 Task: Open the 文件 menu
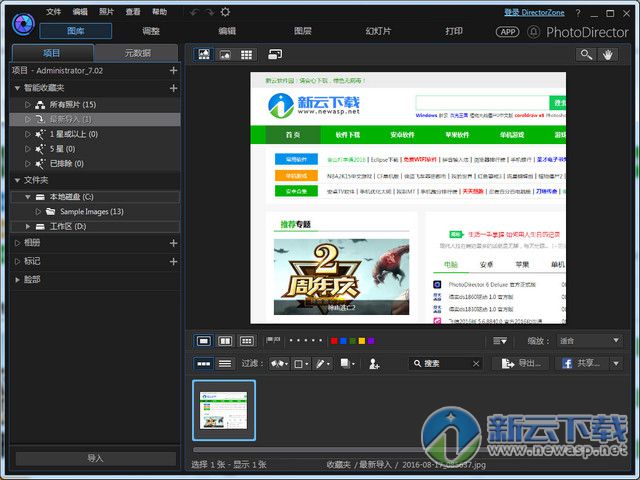pyautogui.click(x=53, y=12)
